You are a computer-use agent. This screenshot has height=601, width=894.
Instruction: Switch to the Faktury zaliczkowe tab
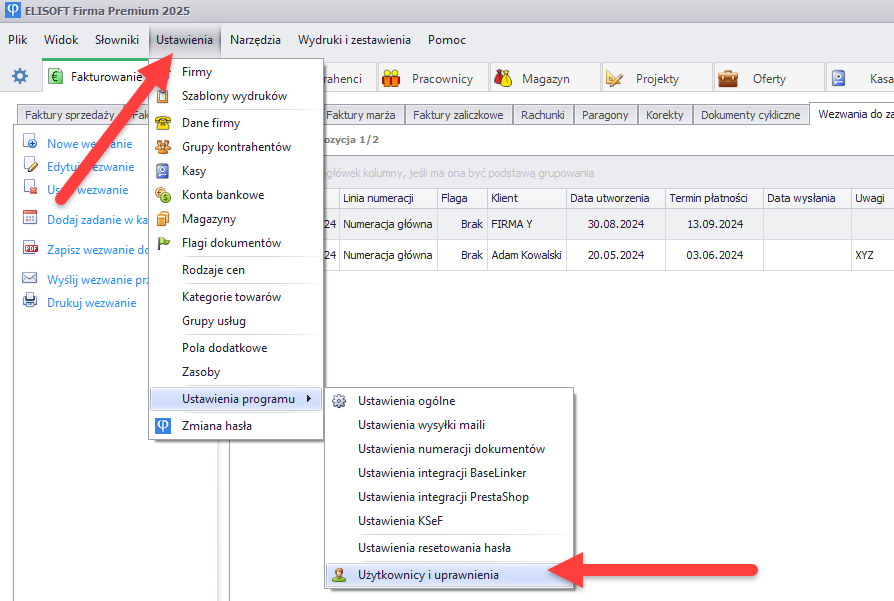click(459, 115)
